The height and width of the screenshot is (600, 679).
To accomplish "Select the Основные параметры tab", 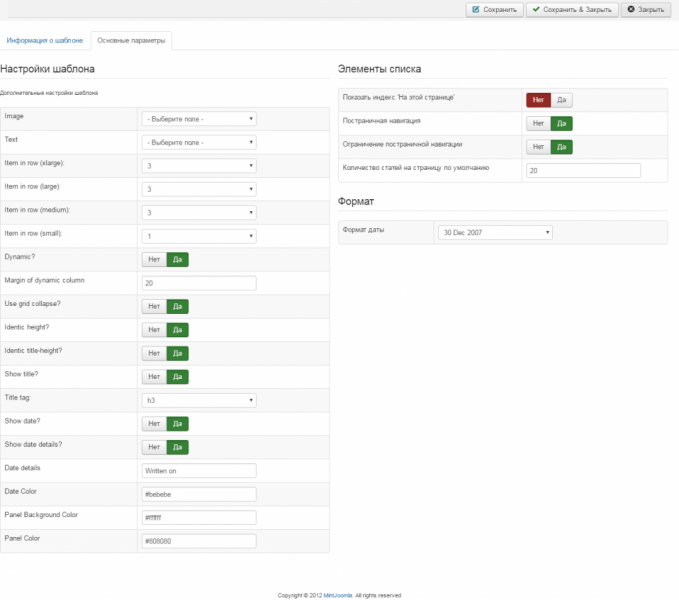I will click(x=132, y=41).
